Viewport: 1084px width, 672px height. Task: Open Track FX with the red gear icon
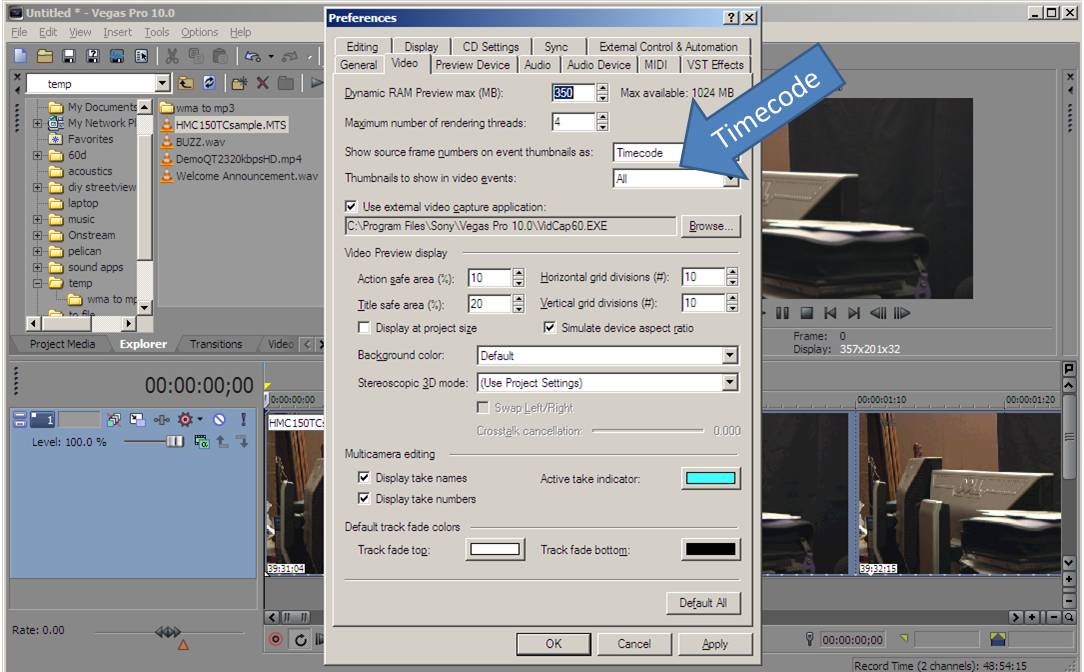pyautogui.click(x=184, y=420)
